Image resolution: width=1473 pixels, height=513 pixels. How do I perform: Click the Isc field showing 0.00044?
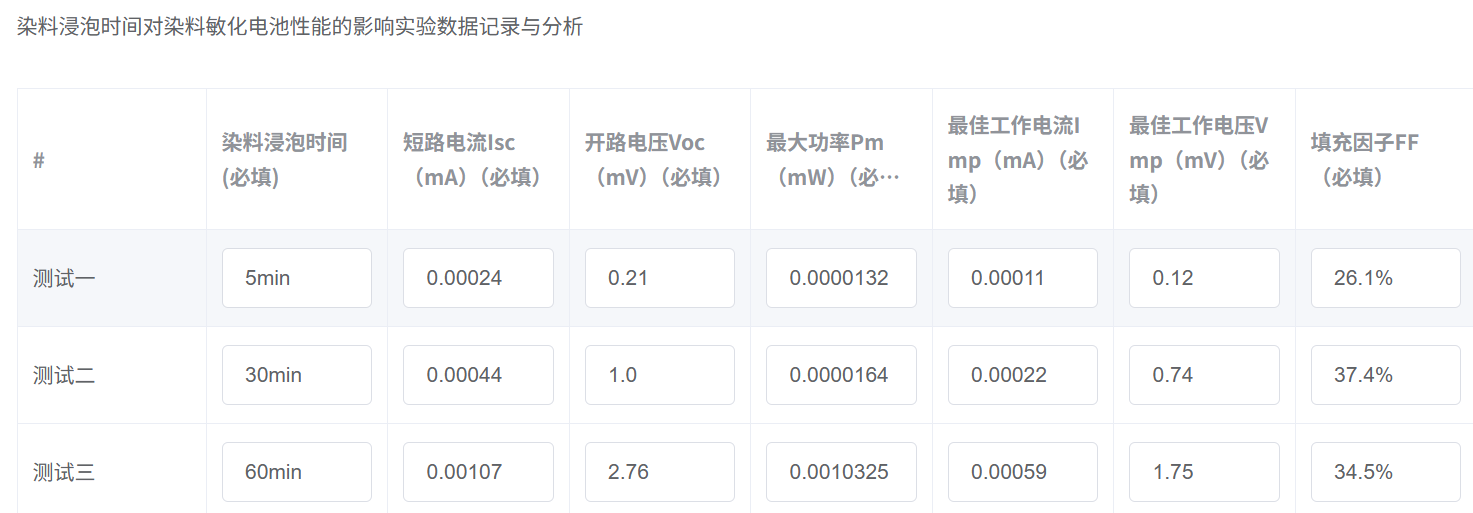click(x=478, y=375)
